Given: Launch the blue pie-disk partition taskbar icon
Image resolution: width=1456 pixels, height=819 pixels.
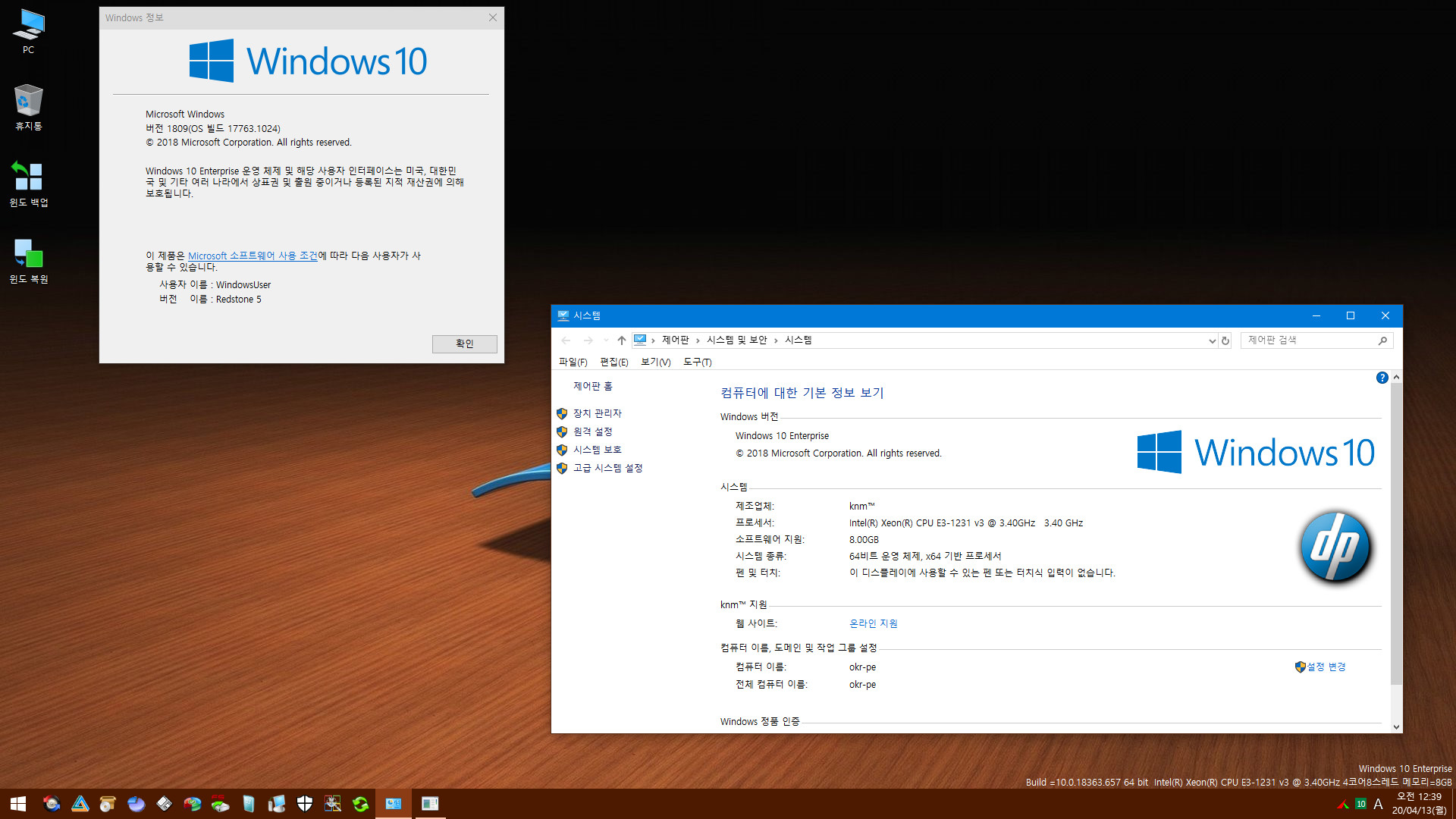Looking at the screenshot, I should pyautogui.click(x=136, y=804).
